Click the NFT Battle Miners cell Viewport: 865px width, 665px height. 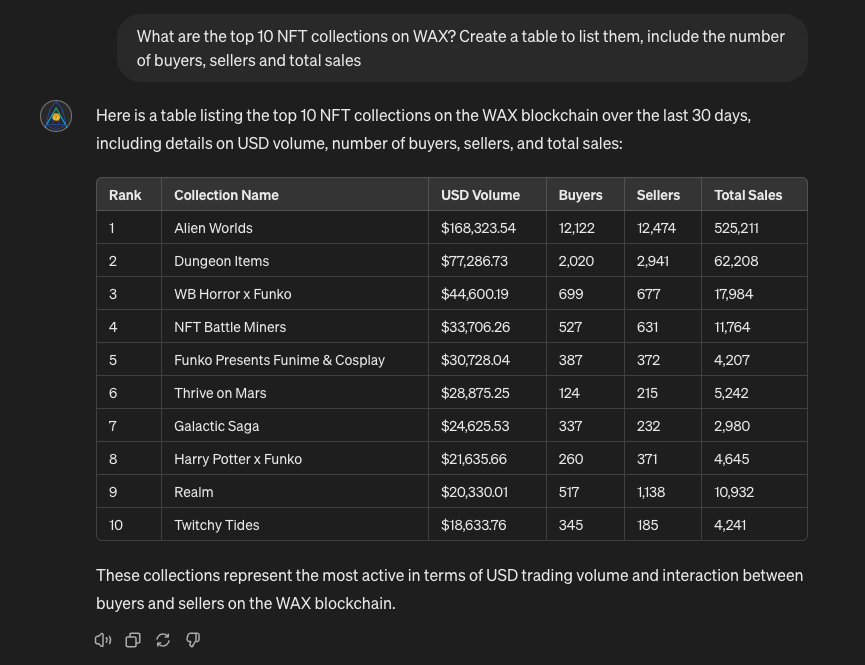pos(230,327)
